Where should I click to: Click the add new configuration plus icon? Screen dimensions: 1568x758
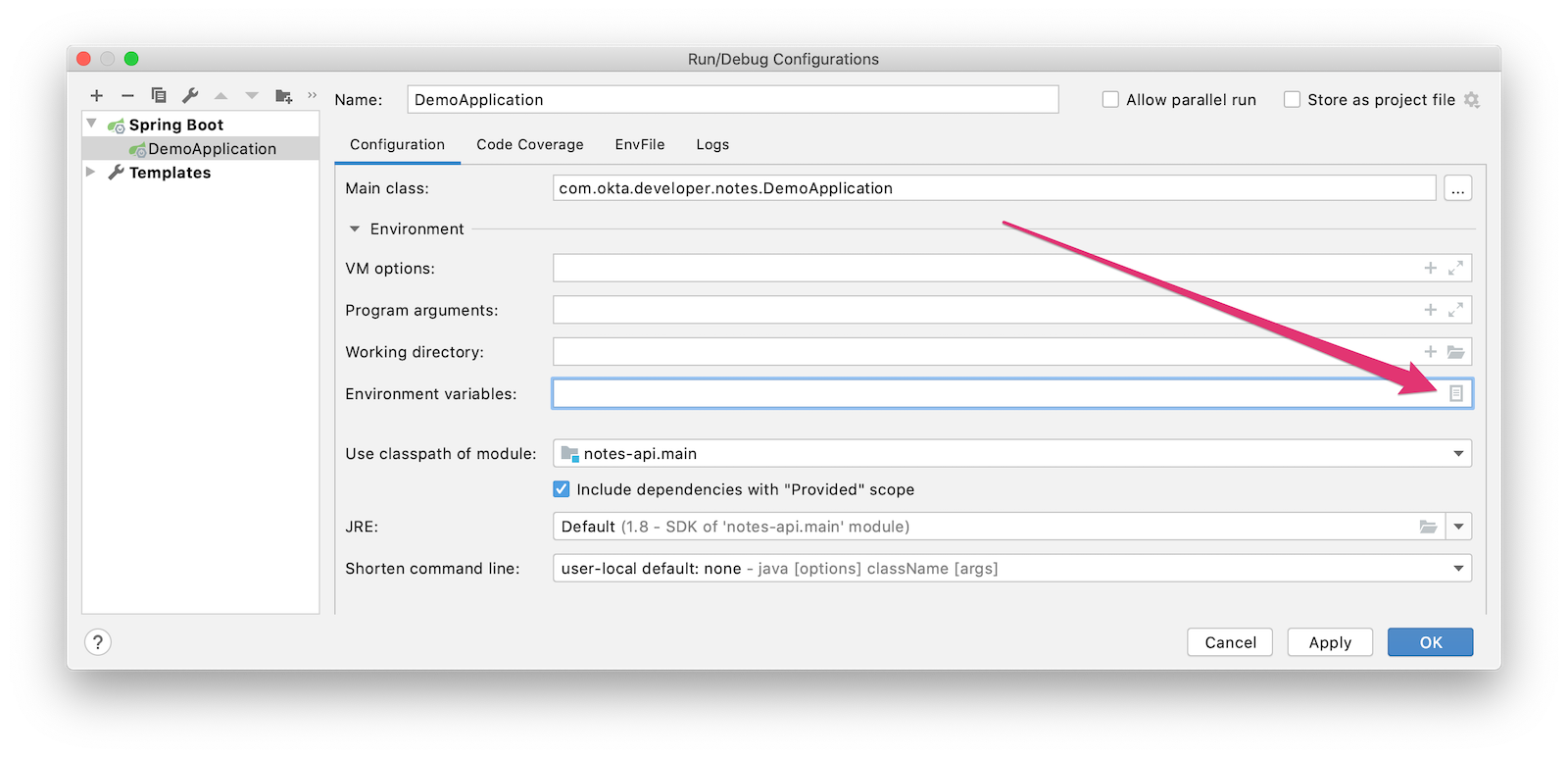tap(96, 96)
